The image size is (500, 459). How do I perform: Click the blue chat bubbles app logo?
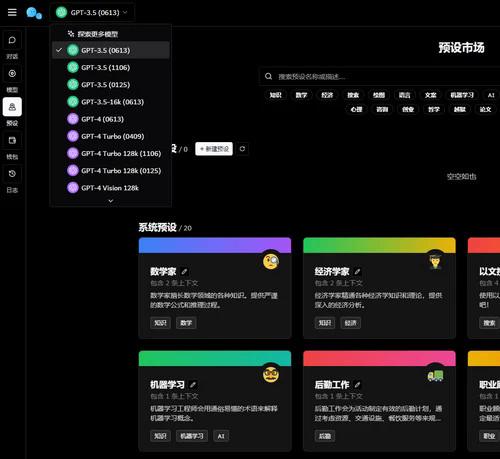34,13
